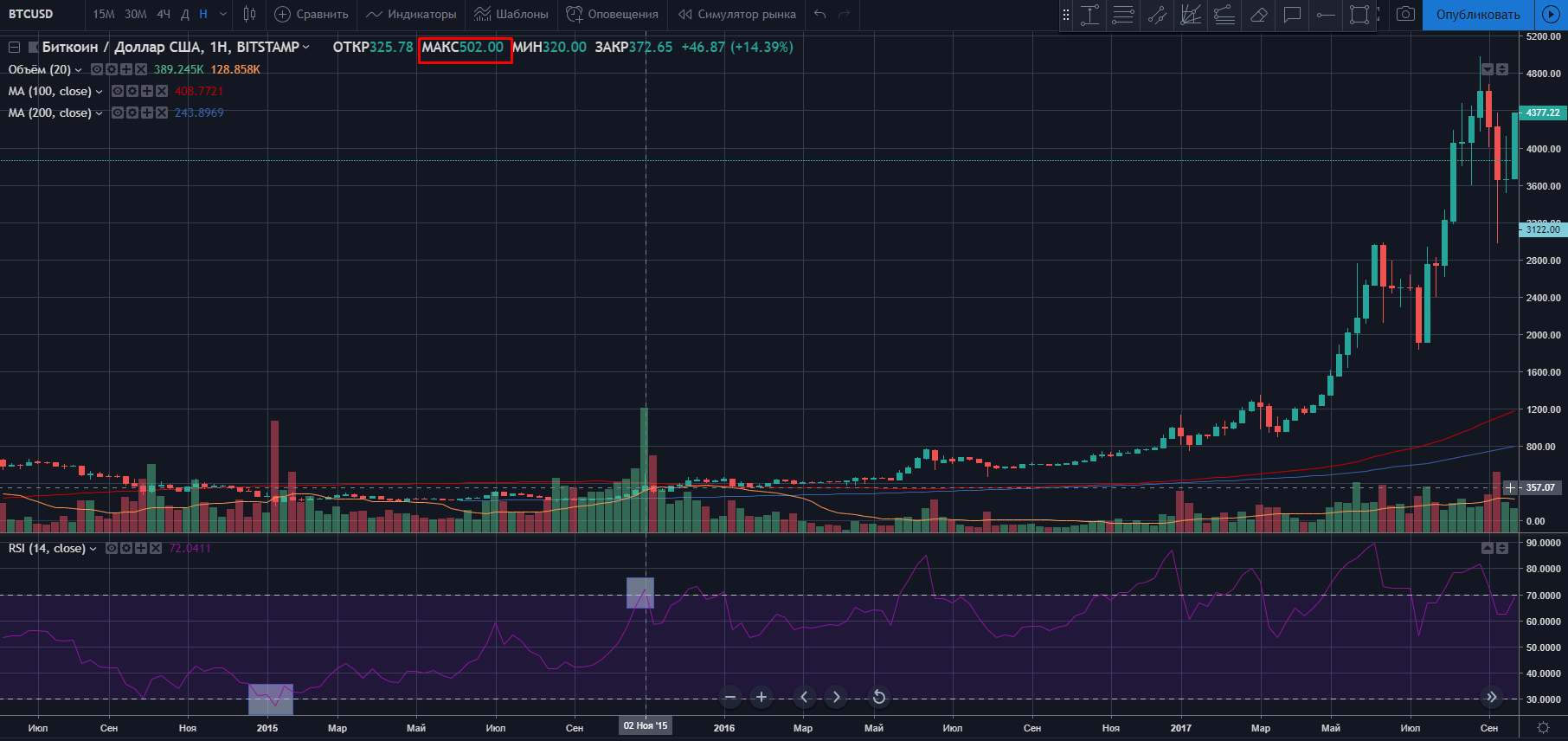Expand the MA (200, close) indicator menu
The width and height of the screenshot is (1568, 741).
tap(99, 113)
